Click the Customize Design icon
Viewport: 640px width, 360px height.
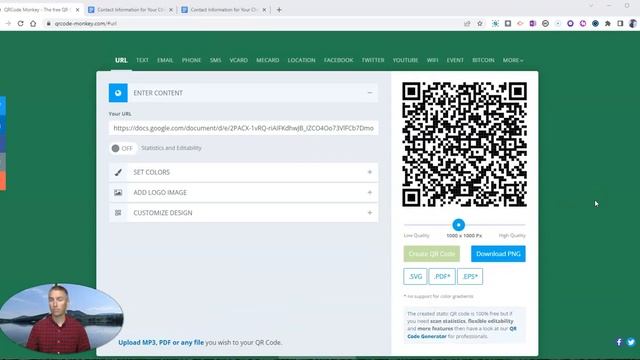(118, 213)
